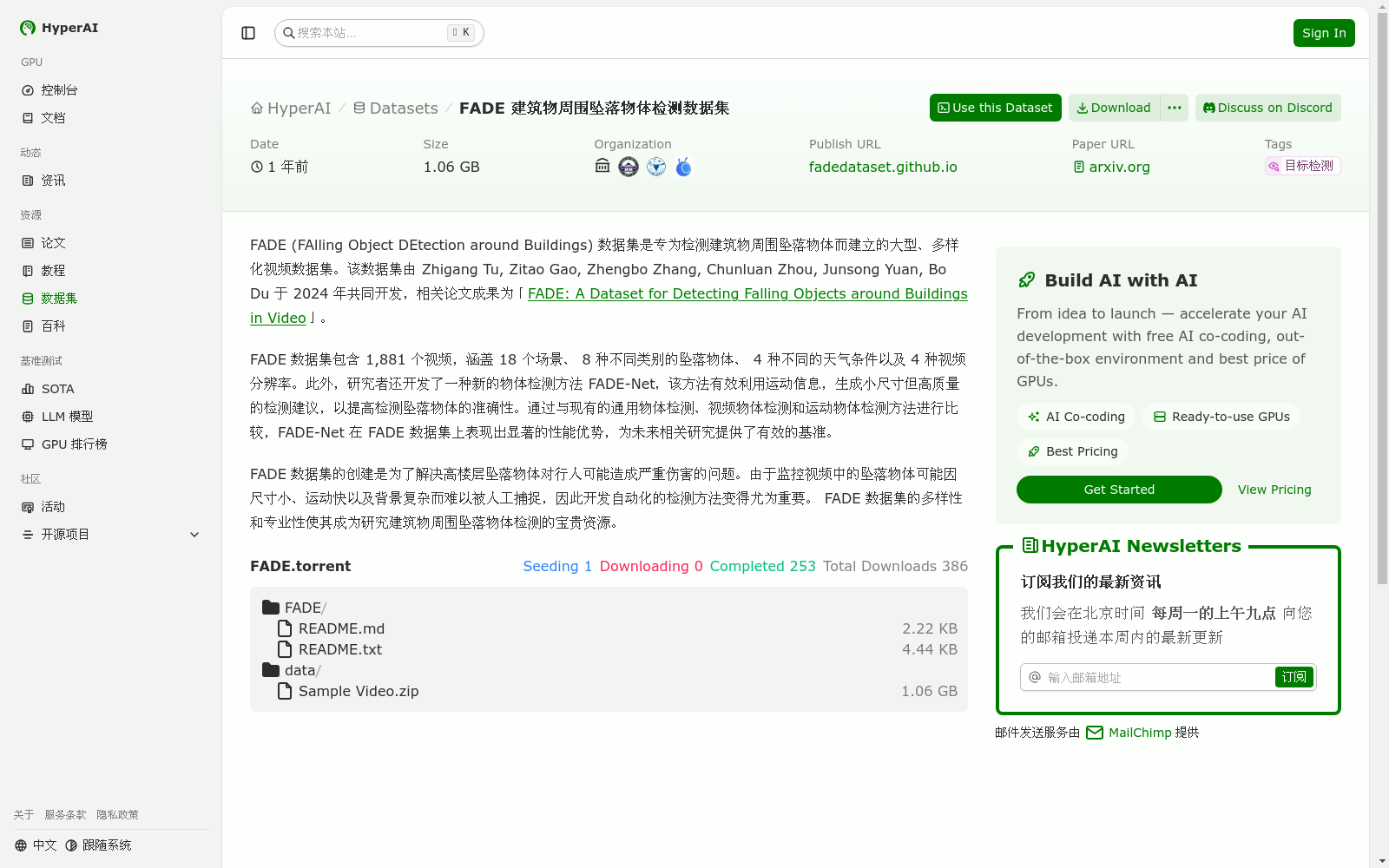Click Best Pricing chip
1389x868 pixels.
[1072, 451]
